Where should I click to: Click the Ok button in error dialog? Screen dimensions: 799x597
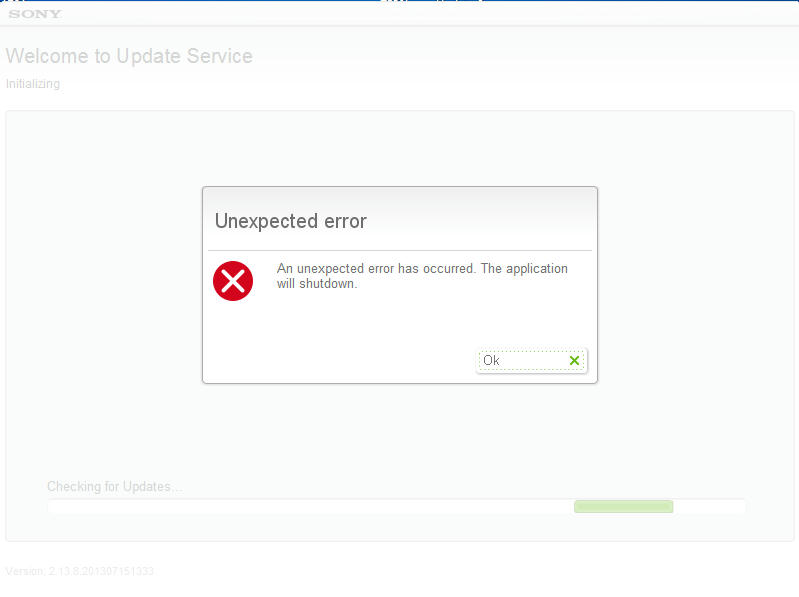531,361
